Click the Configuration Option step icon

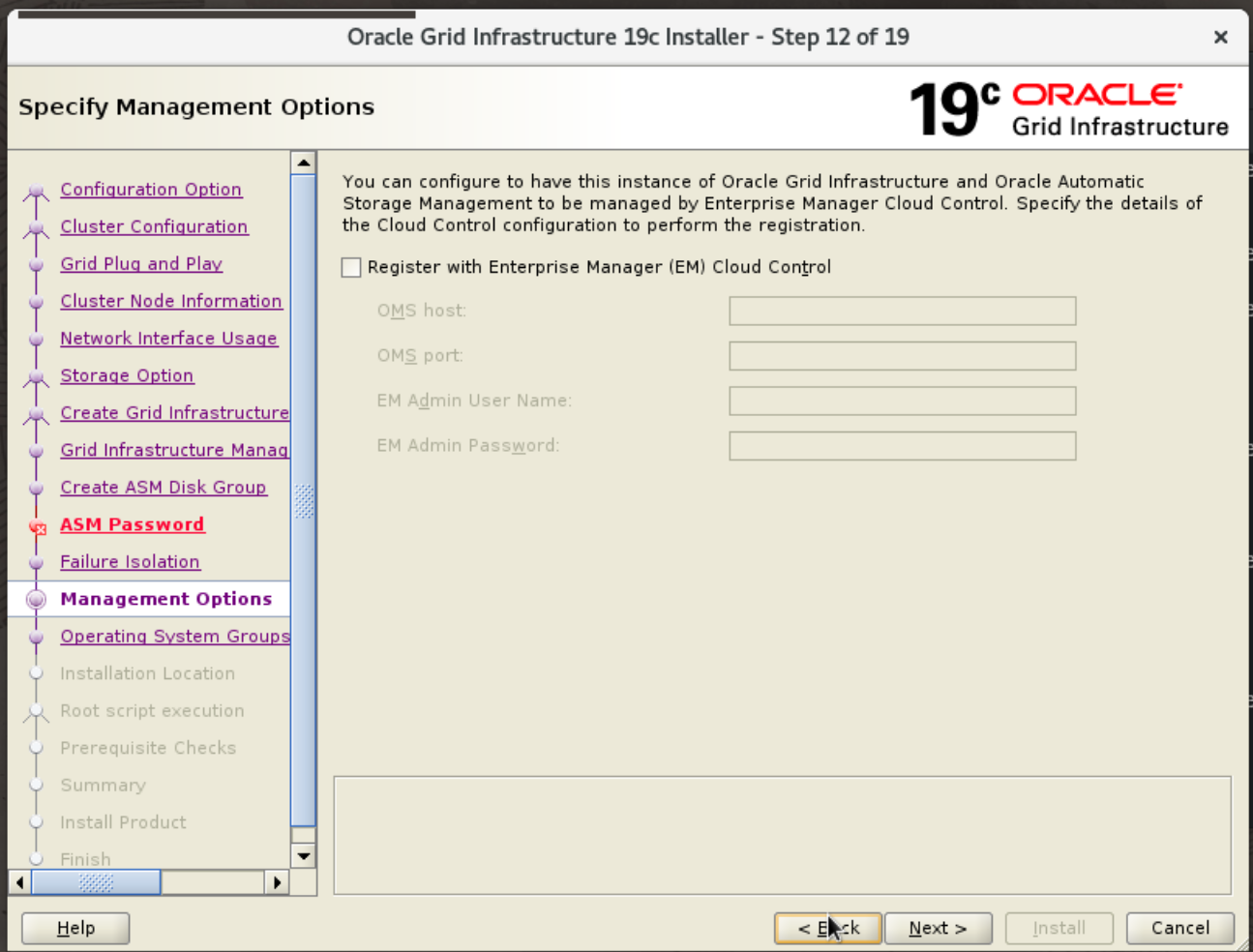pyautogui.click(x=36, y=191)
